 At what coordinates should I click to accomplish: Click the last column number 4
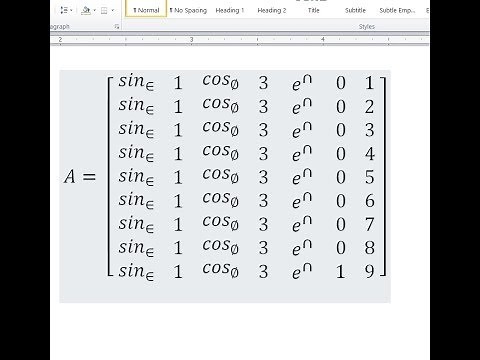click(x=370, y=154)
